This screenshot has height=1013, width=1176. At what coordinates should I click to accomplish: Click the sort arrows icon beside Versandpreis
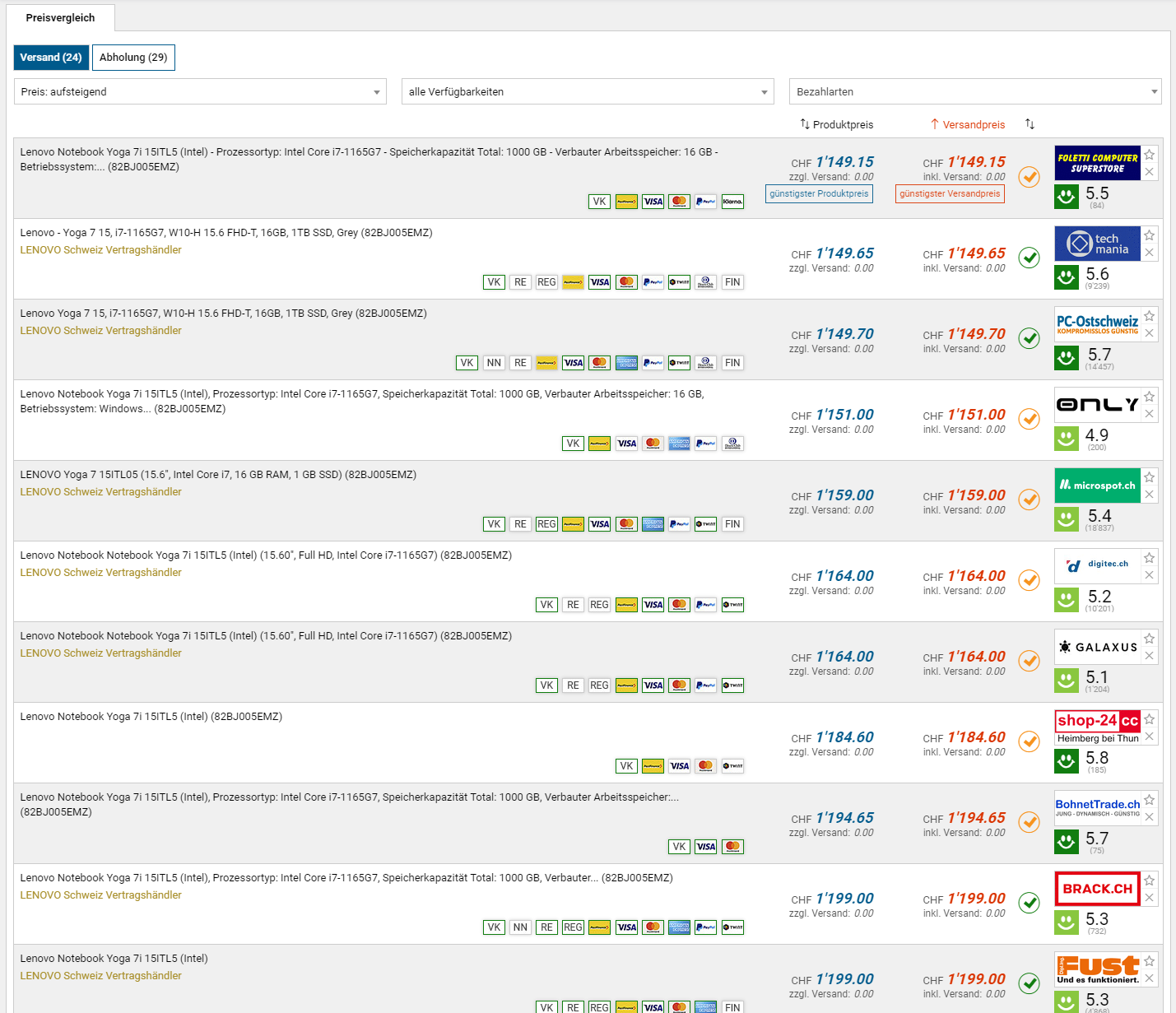[x=1030, y=124]
